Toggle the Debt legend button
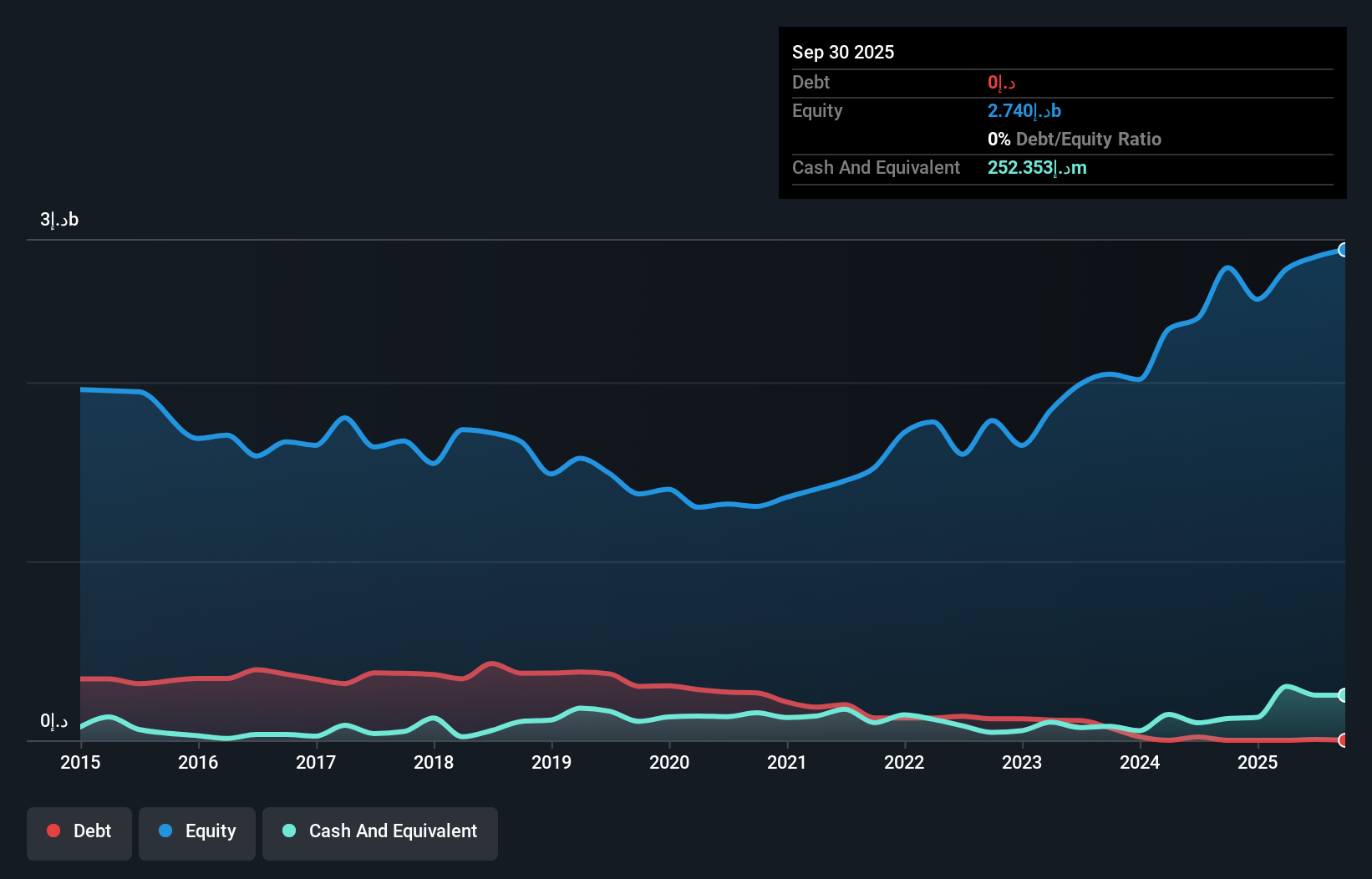The image size is (1372, 879). pos(79,832)
